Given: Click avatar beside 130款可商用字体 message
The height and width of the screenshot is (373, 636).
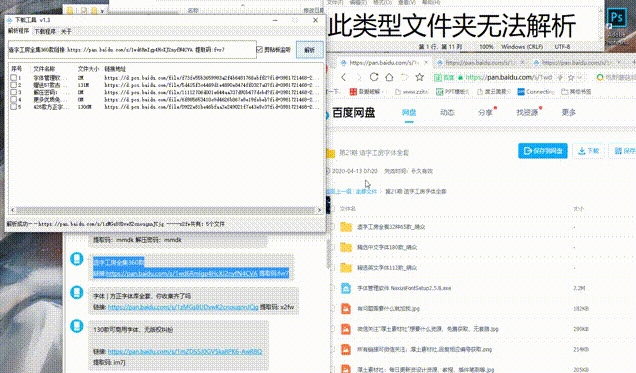Looking at the screenshot, I should pyautogui.click(x=77, y=326).
